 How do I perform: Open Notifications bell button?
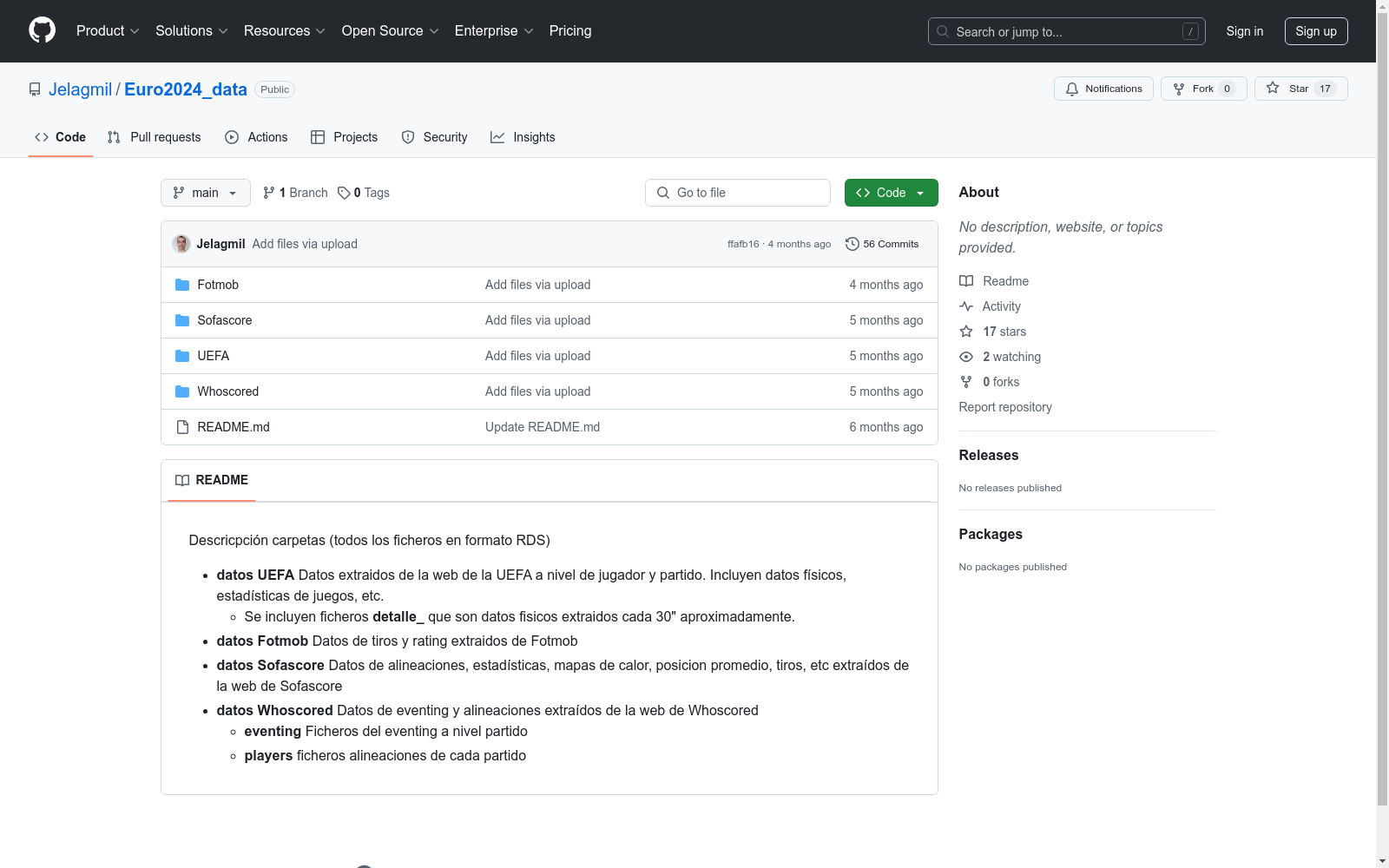(x=1103, y=89)
